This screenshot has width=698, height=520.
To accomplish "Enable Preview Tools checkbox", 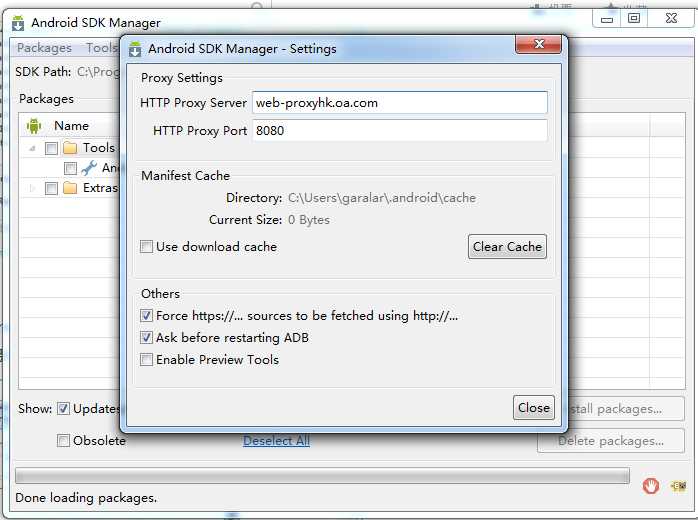I will [146, 359].
